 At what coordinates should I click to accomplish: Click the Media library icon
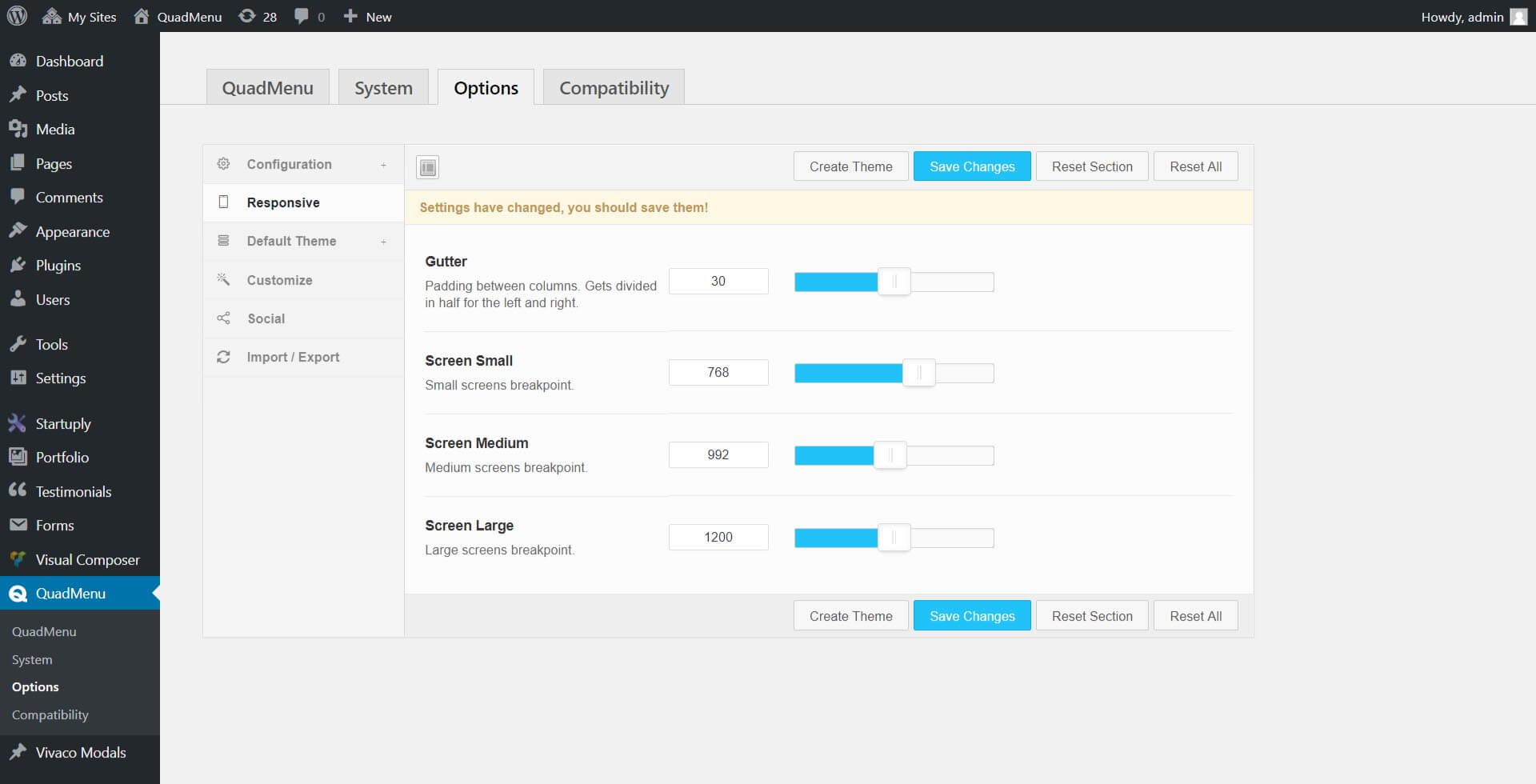pyautogui.click(x=18, y=129)
